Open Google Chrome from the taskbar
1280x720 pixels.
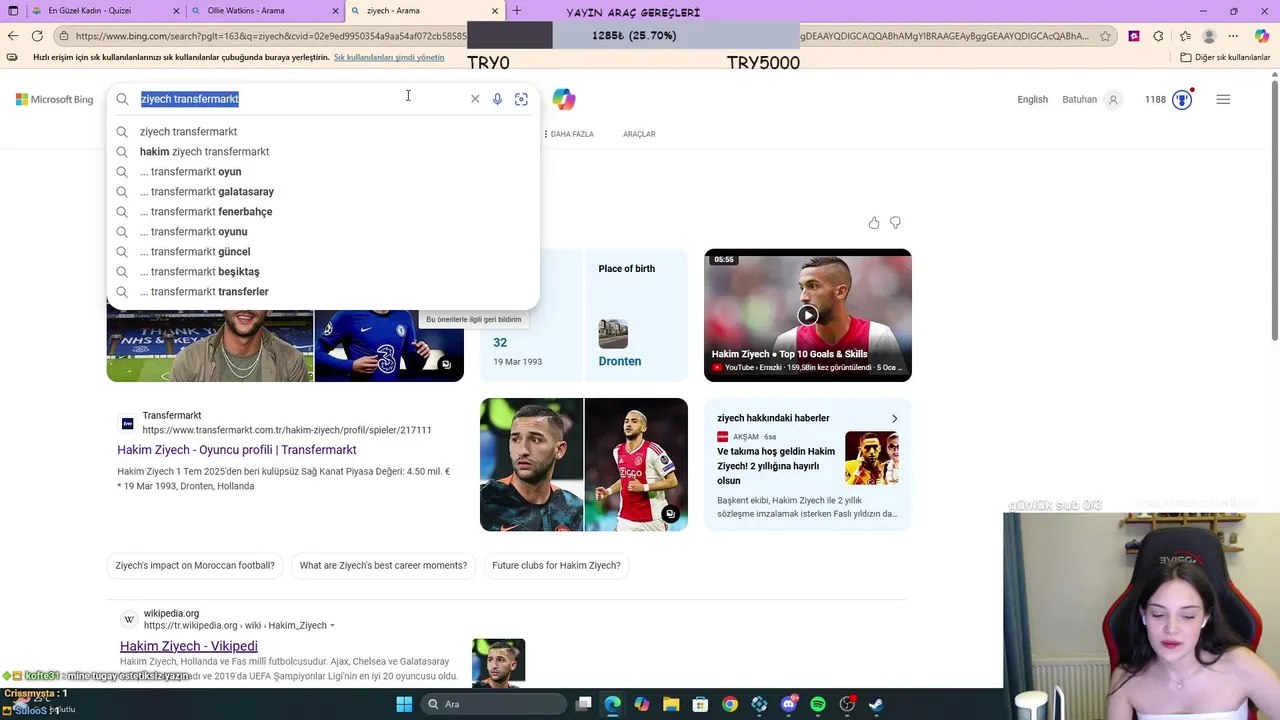[x=730, y=704]
